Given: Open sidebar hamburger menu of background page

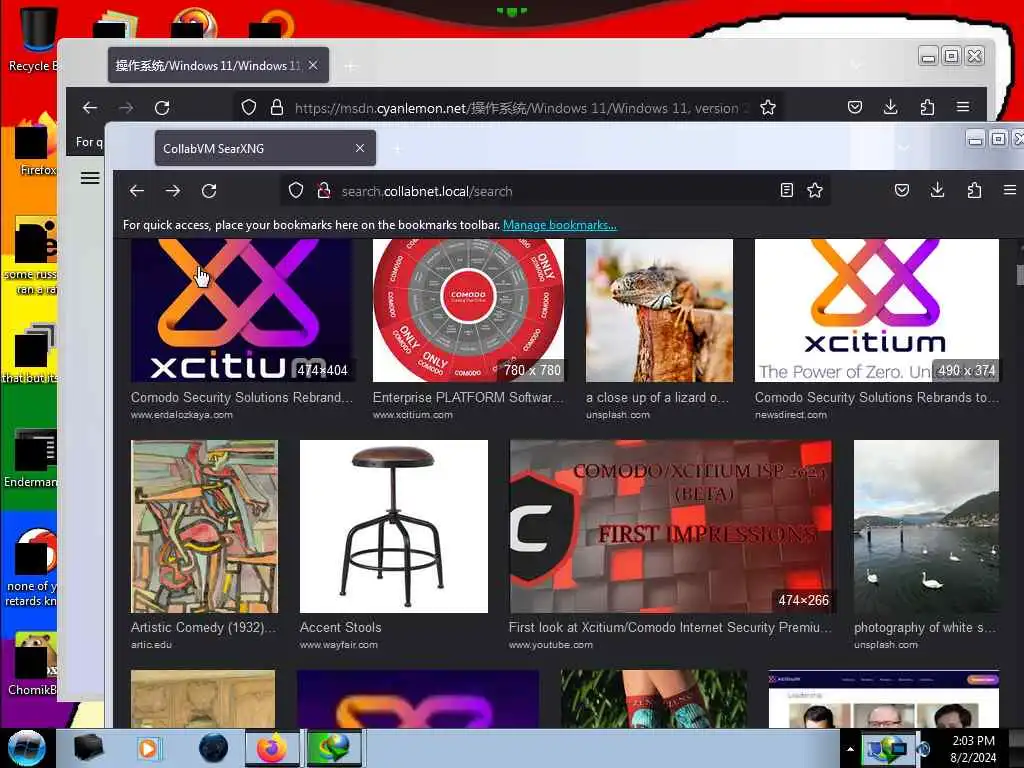Looking at the screenshot, I should [x=90, y=178].
